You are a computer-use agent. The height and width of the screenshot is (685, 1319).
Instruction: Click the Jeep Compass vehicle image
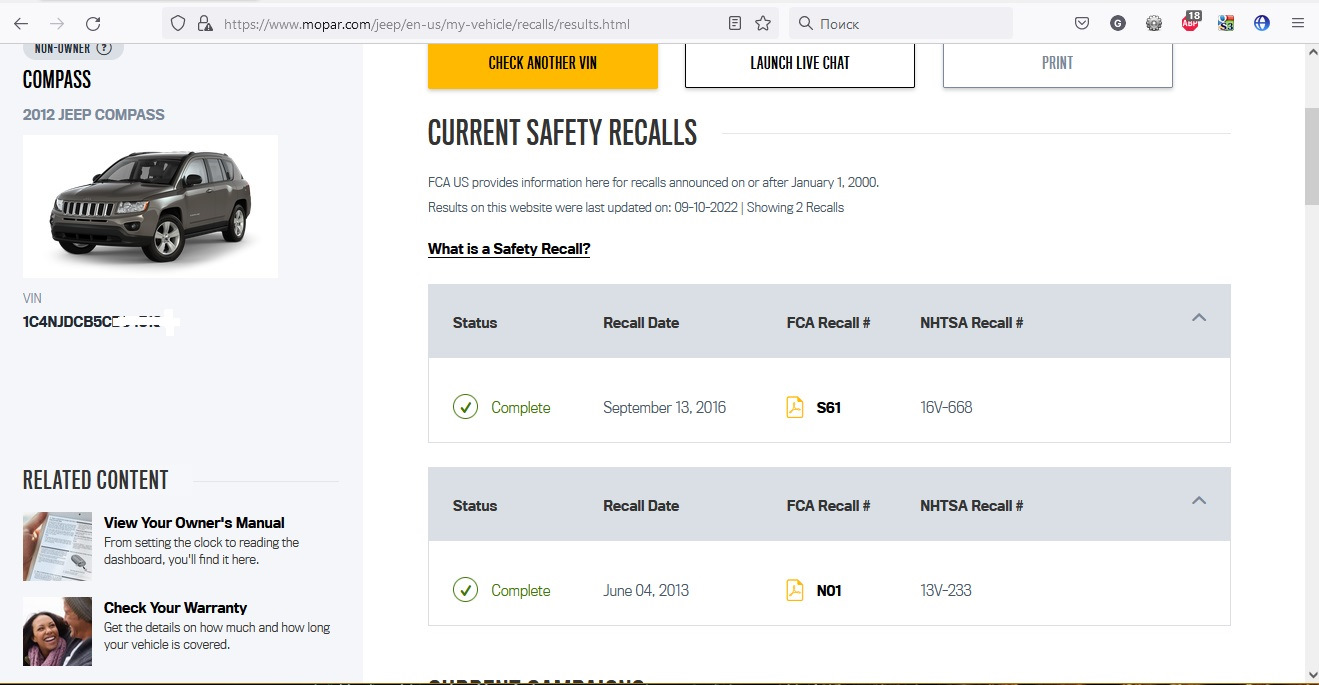point(151,206)
